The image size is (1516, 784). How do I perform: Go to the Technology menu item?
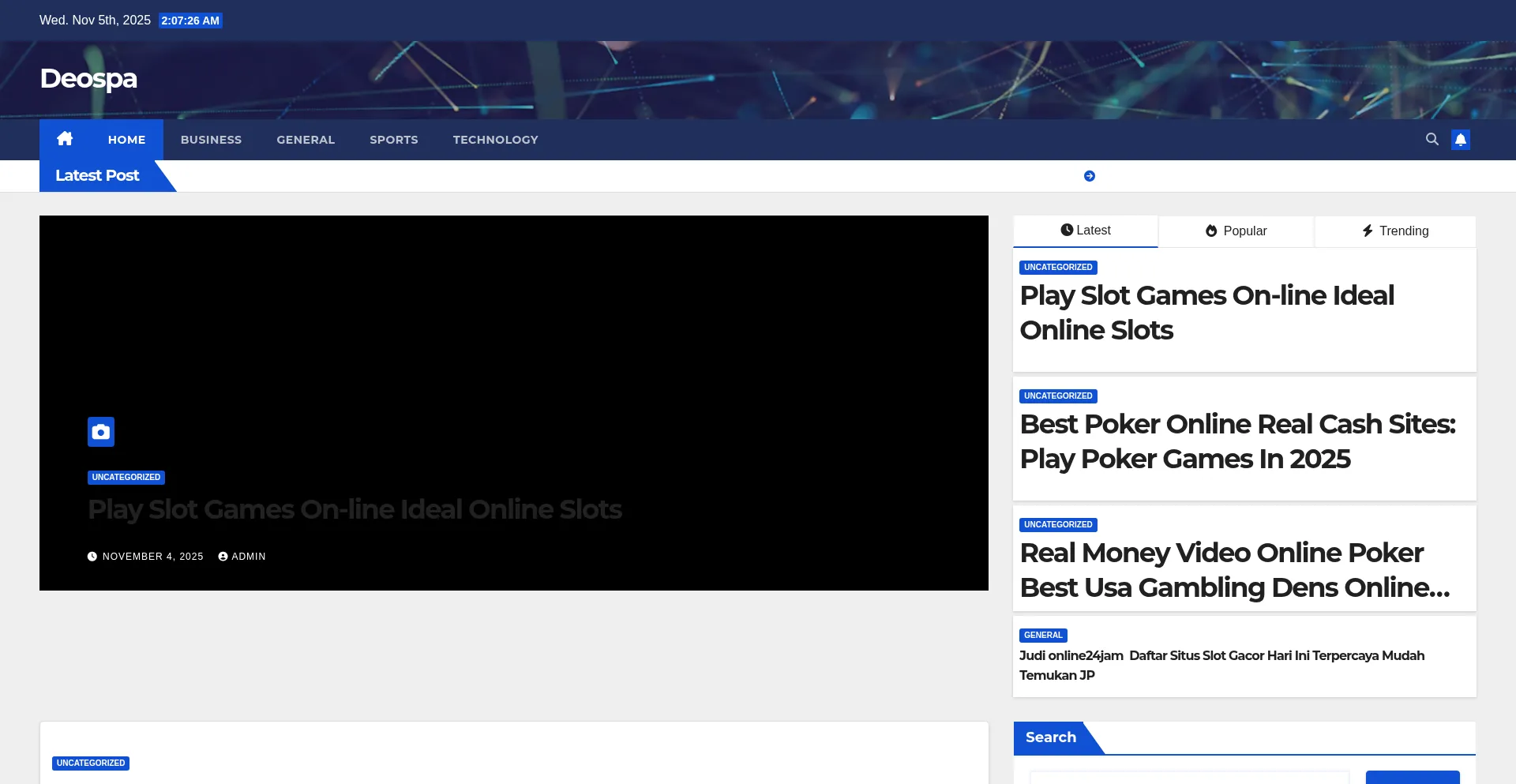[x=495, y=140]
